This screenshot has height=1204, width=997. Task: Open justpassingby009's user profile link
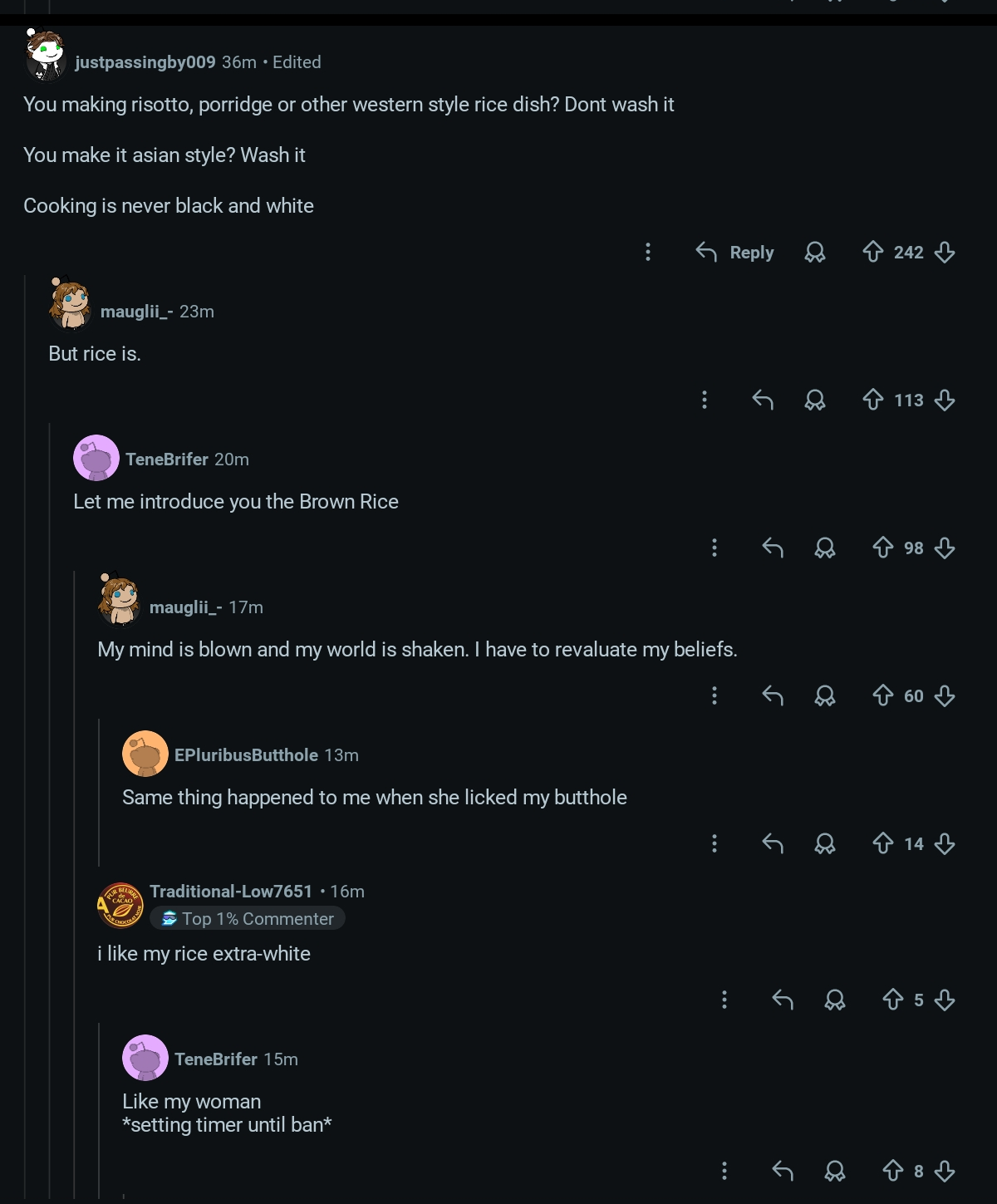point(145,62)
